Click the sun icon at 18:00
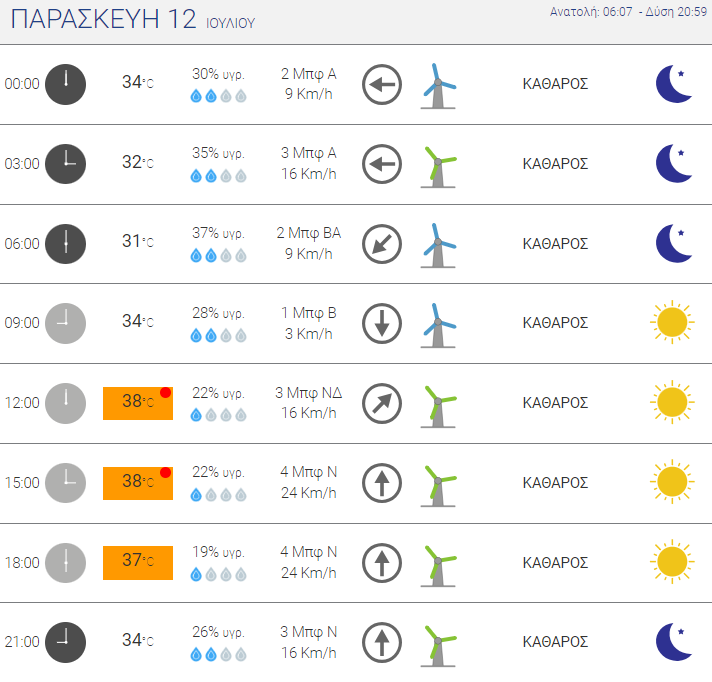This screenshot has width=712, height=682. 672,562
